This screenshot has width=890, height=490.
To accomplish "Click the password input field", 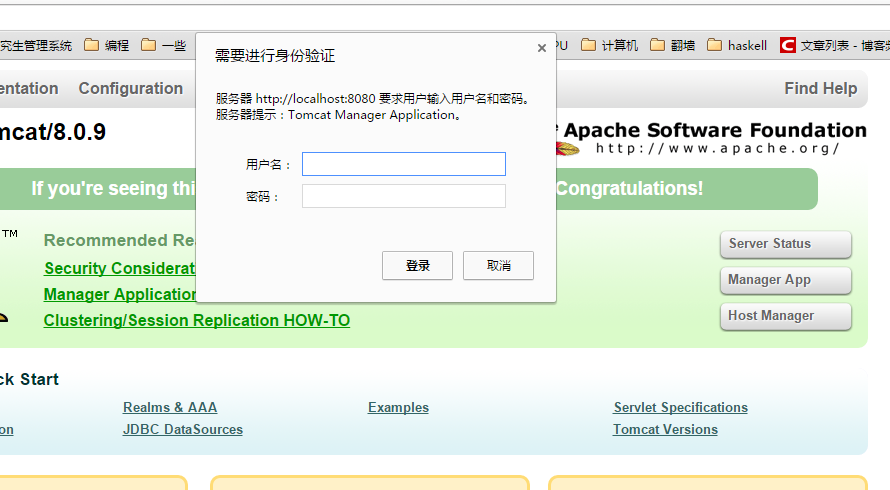I will pyautogui.click(x=404, y=196).
